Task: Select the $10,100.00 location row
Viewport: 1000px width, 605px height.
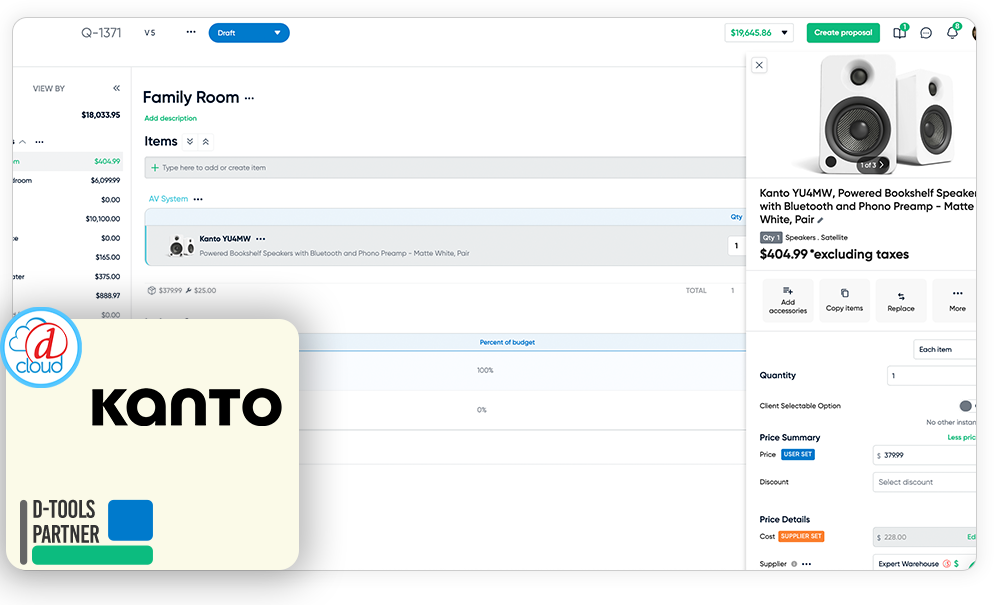Action: tap(67, 219)
